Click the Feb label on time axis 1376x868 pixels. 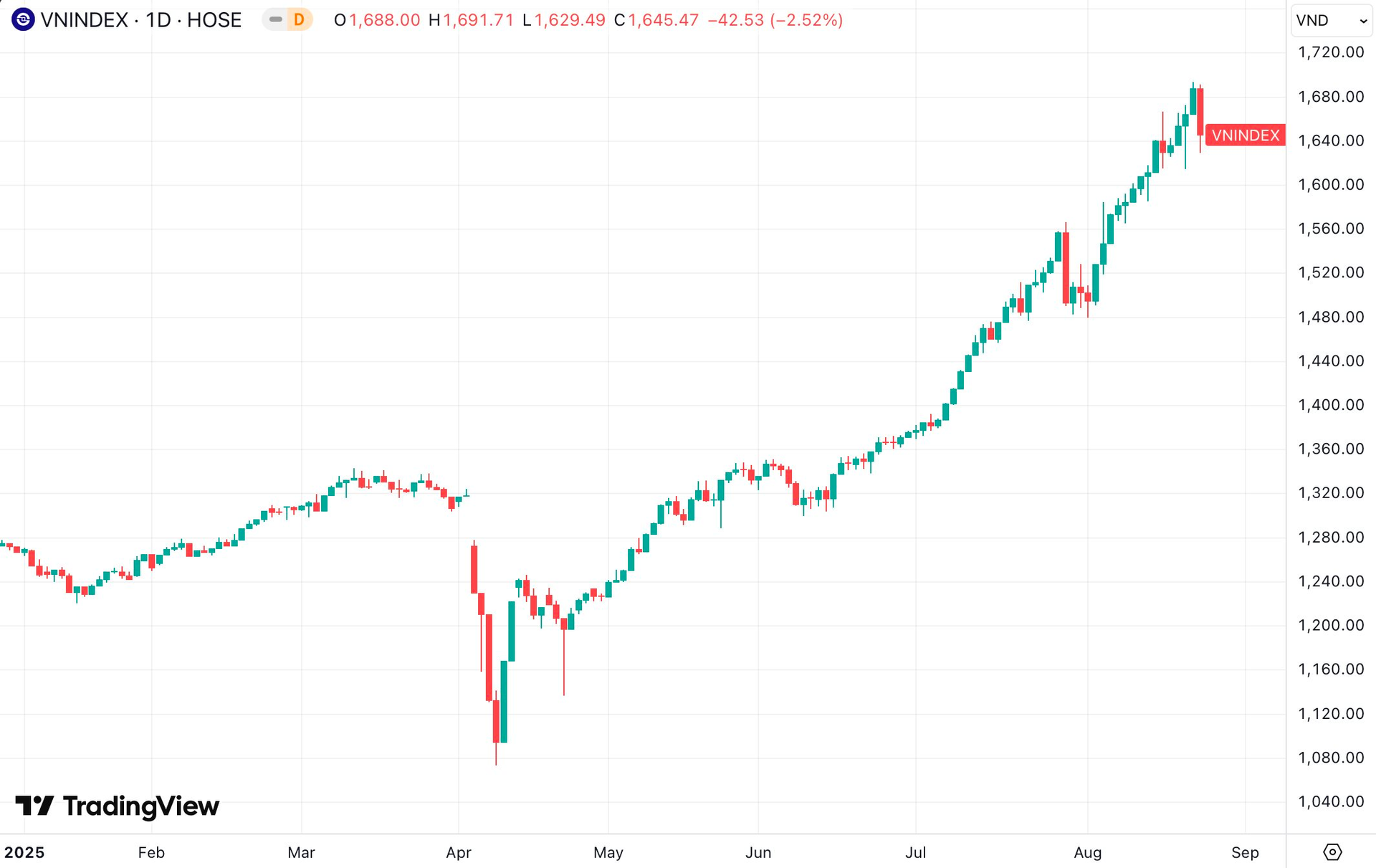tap(151, 852)
